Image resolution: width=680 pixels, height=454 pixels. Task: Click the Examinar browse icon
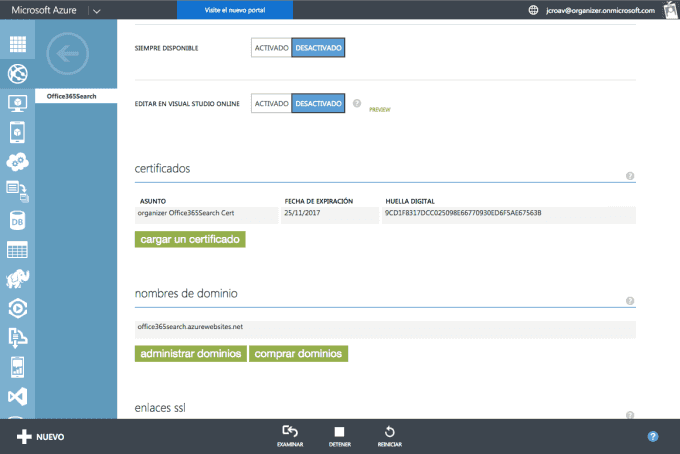coord(290,436)
